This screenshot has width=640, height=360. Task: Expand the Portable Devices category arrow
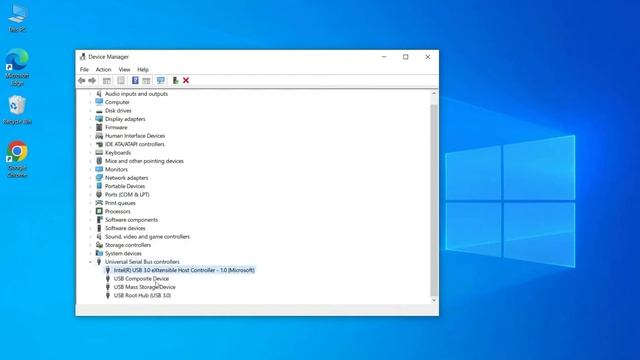(90, 186)
